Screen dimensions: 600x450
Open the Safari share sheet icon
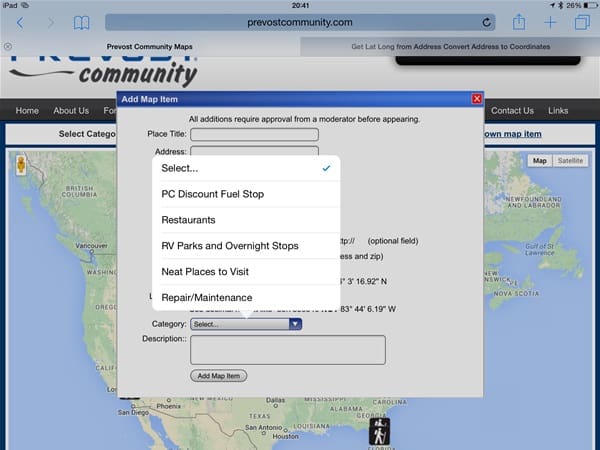519,22
